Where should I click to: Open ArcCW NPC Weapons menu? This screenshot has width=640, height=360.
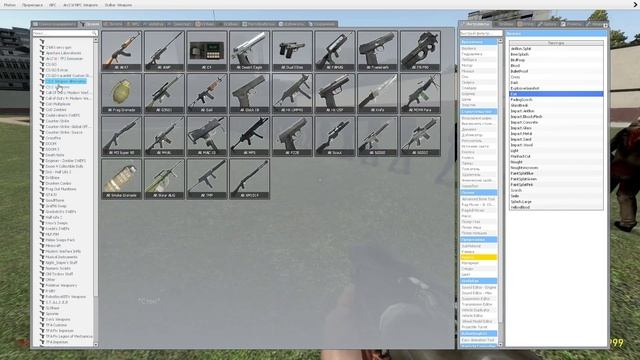click(80, 5)
